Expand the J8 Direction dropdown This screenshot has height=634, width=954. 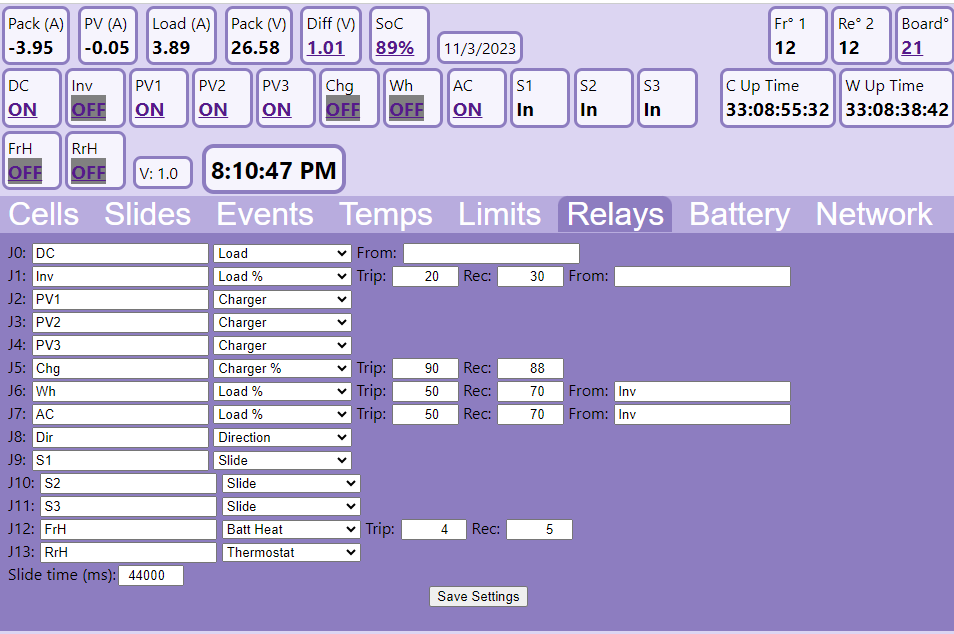[x=282, y=437]
